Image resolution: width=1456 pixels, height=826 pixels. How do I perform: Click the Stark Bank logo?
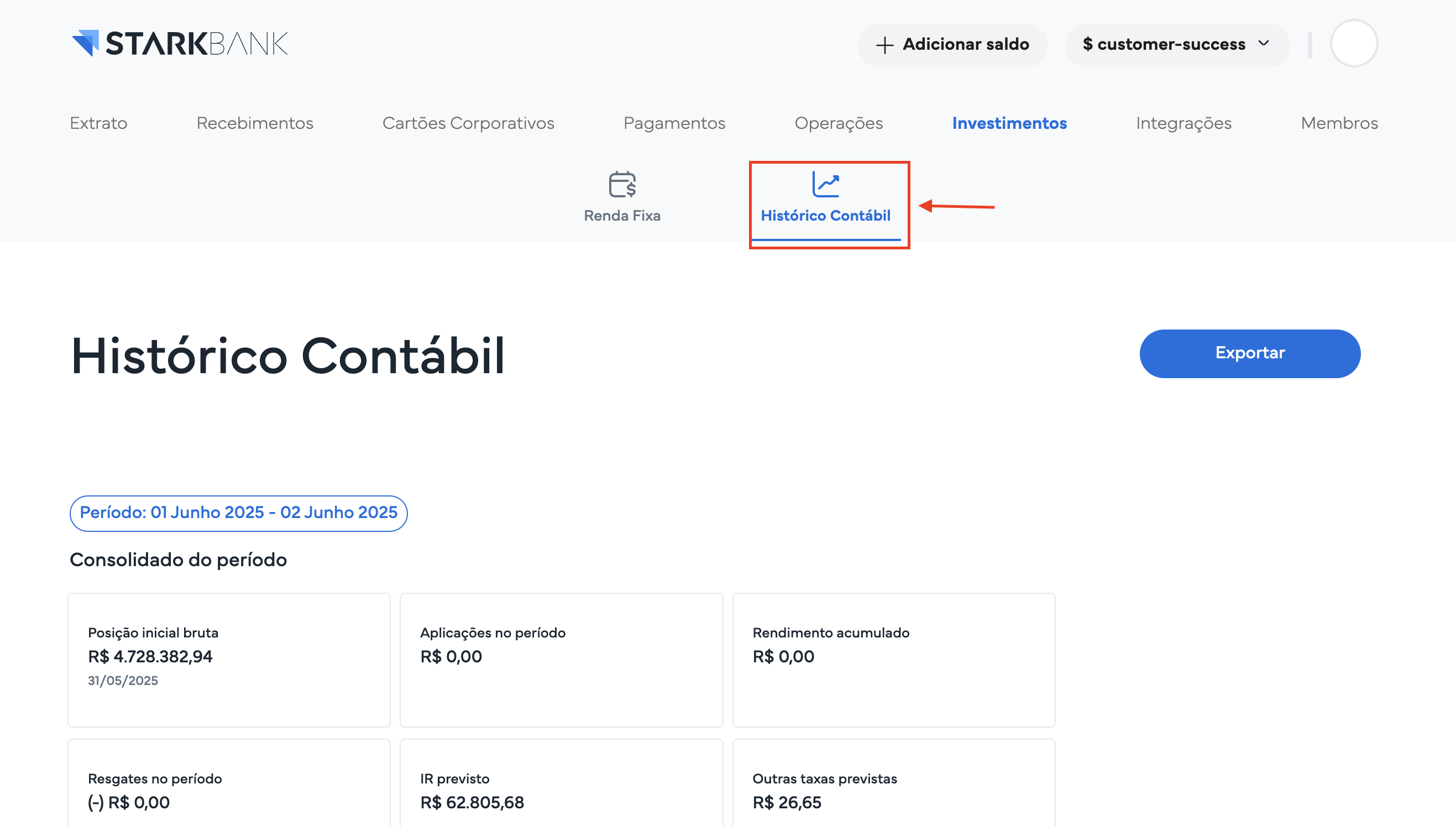coord(180,43)
